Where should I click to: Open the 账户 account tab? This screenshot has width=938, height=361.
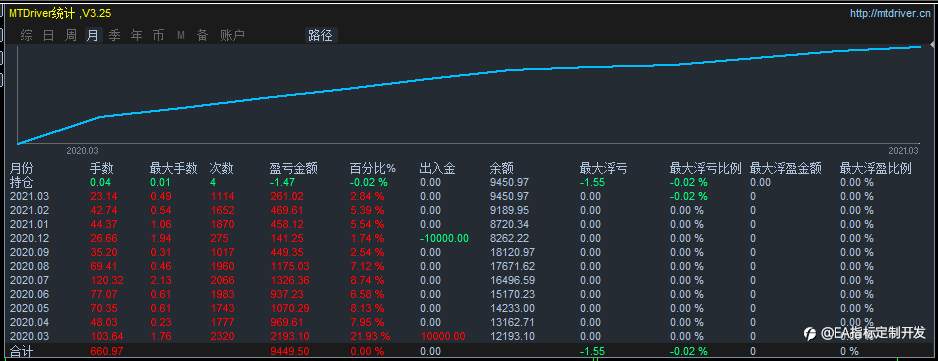pos(233,35)
